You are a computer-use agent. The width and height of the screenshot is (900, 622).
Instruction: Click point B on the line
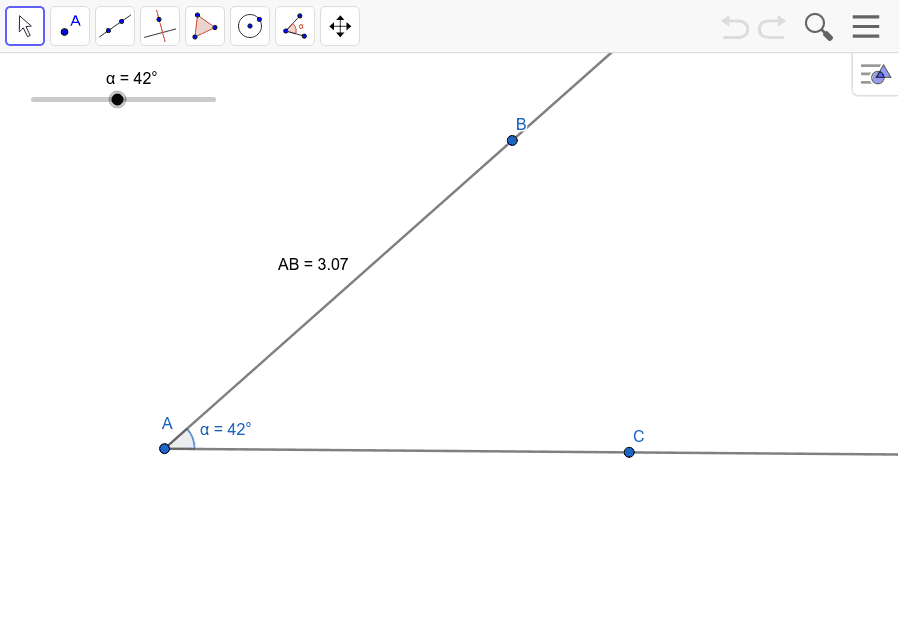[x=512, y=140]
